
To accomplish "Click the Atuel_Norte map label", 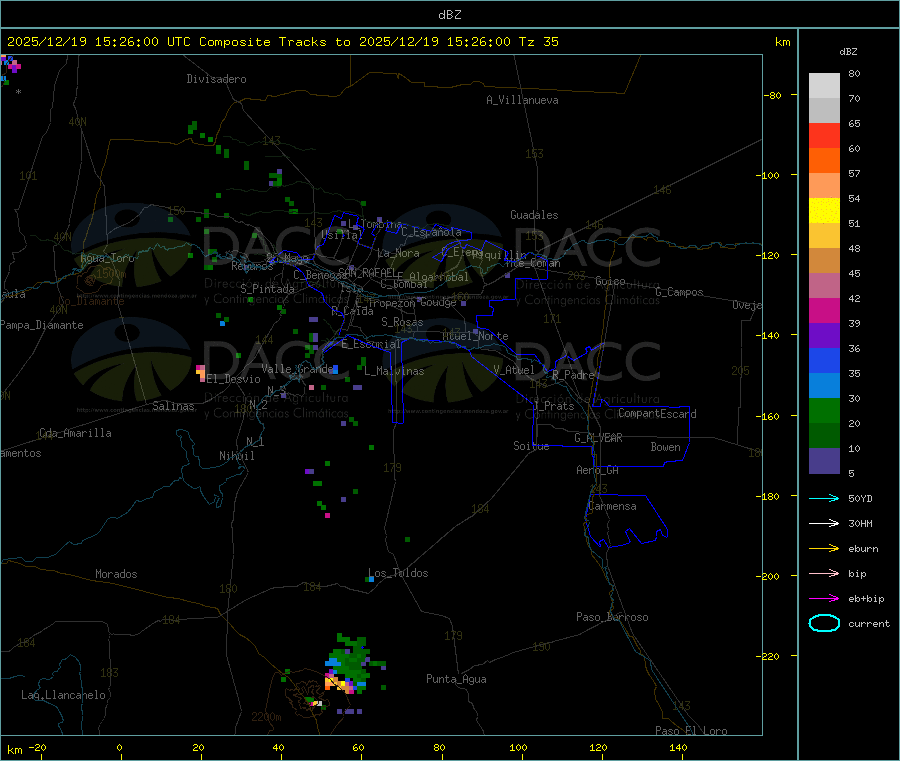I will click(x=475, y=336).
